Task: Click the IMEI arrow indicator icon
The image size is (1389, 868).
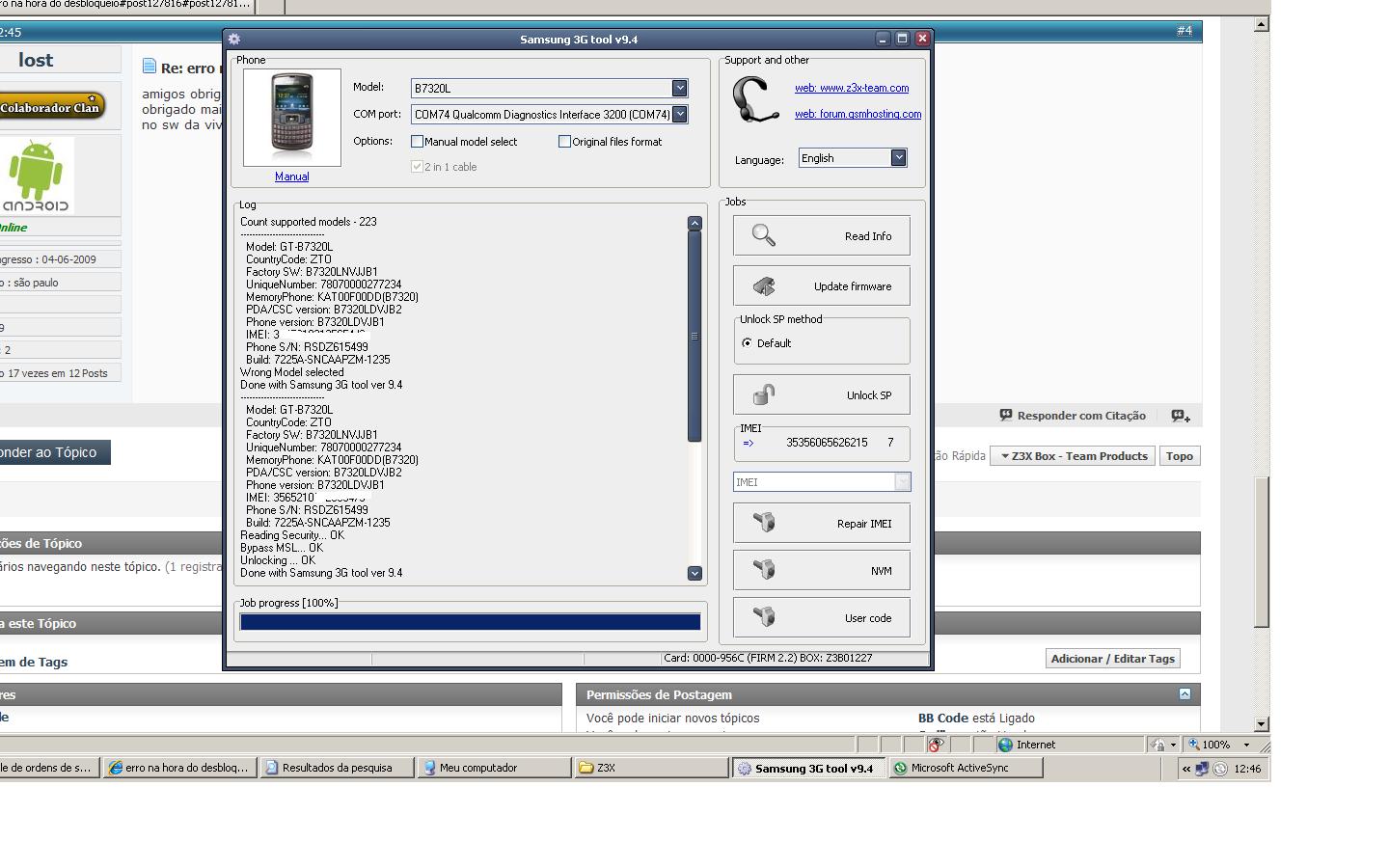Action: point(749,443)
